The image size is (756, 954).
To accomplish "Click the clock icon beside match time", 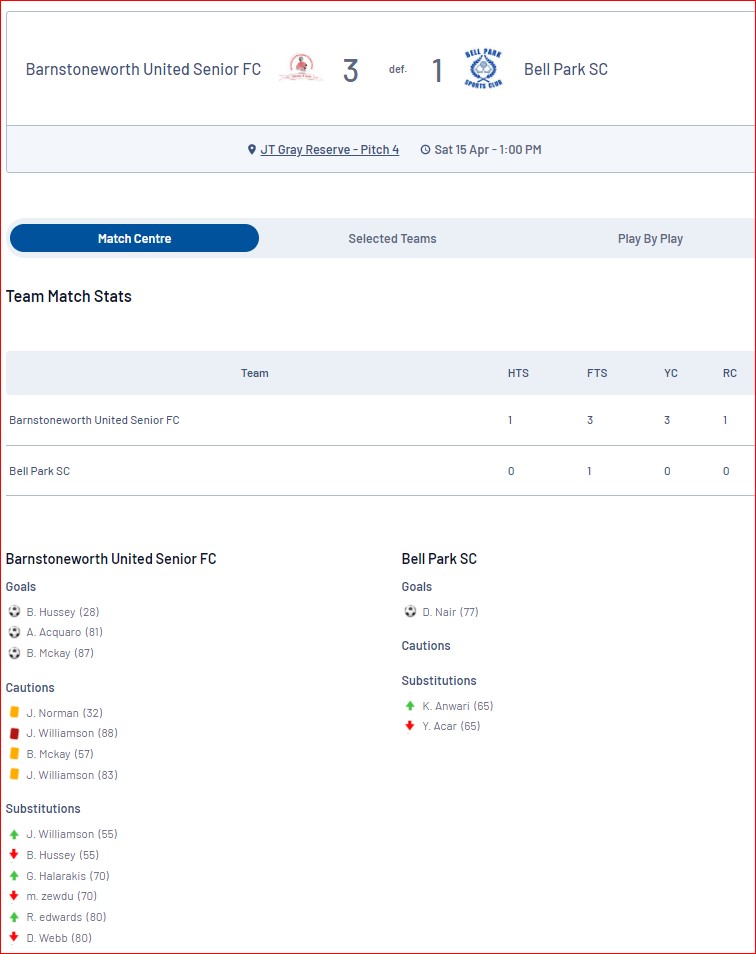I will click(x=425, y=150).
